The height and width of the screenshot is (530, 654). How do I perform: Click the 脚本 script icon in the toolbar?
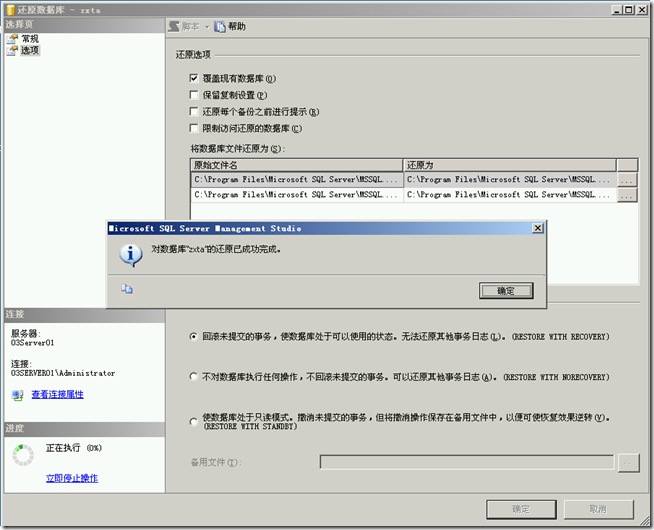click(174, 27)
